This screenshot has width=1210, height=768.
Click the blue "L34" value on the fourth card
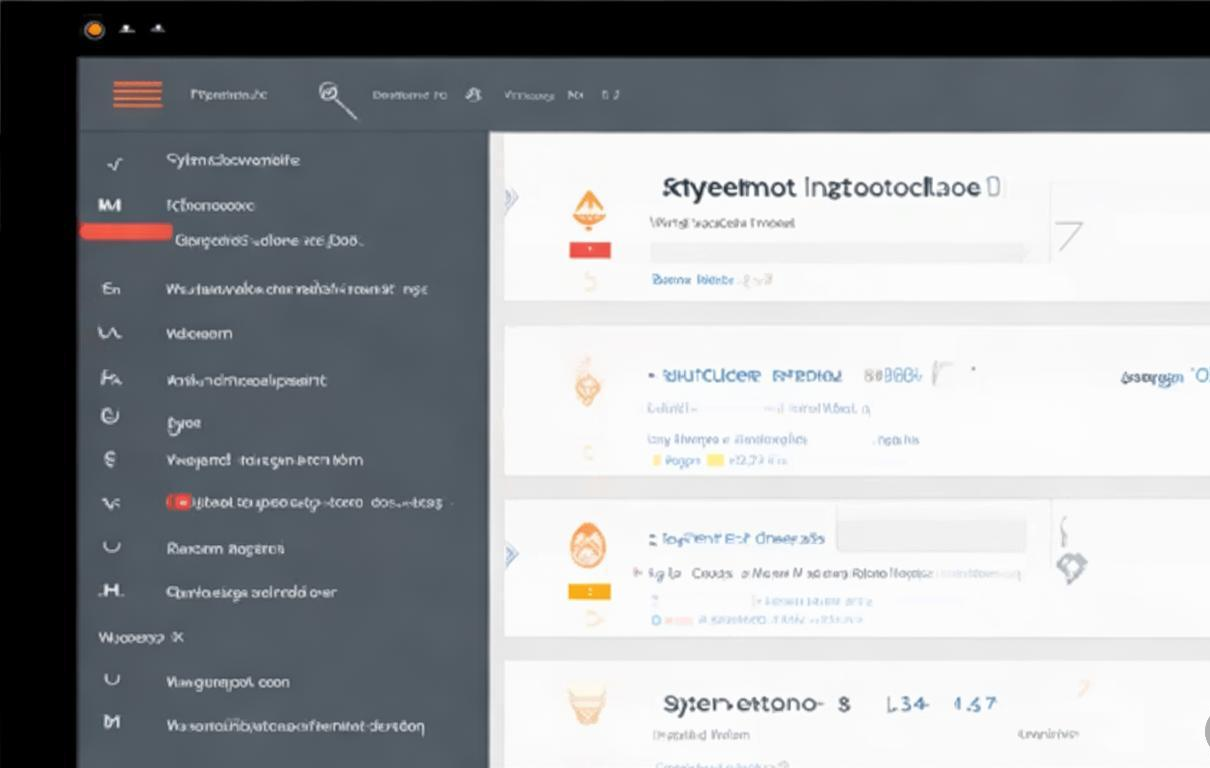pos(907,704)
